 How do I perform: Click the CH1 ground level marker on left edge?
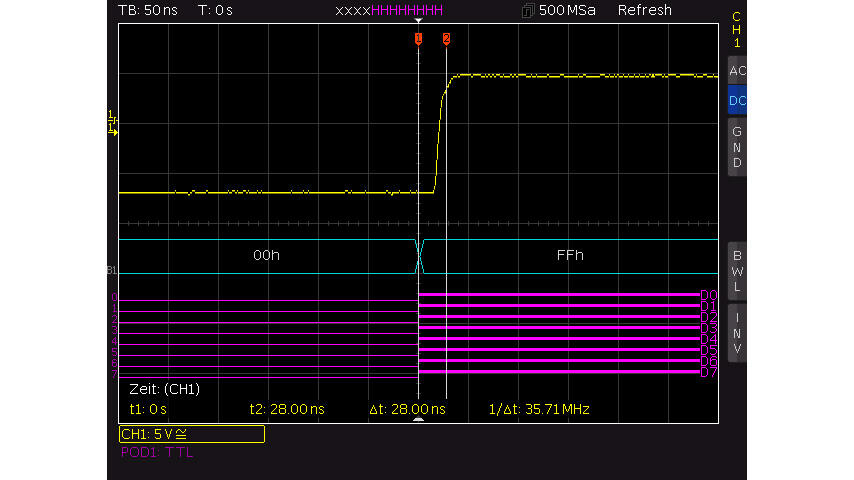point(112,122)
